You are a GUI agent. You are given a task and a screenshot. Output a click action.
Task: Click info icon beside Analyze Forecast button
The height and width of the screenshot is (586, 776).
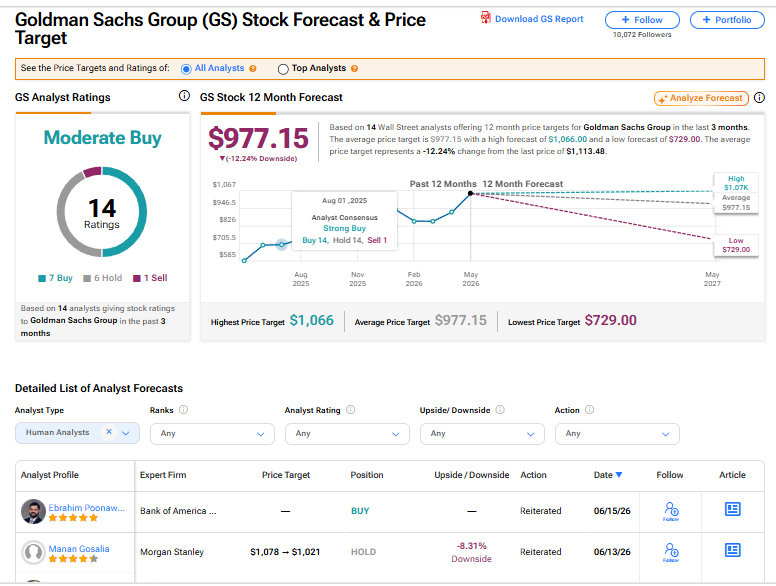[x=759, y=98]
